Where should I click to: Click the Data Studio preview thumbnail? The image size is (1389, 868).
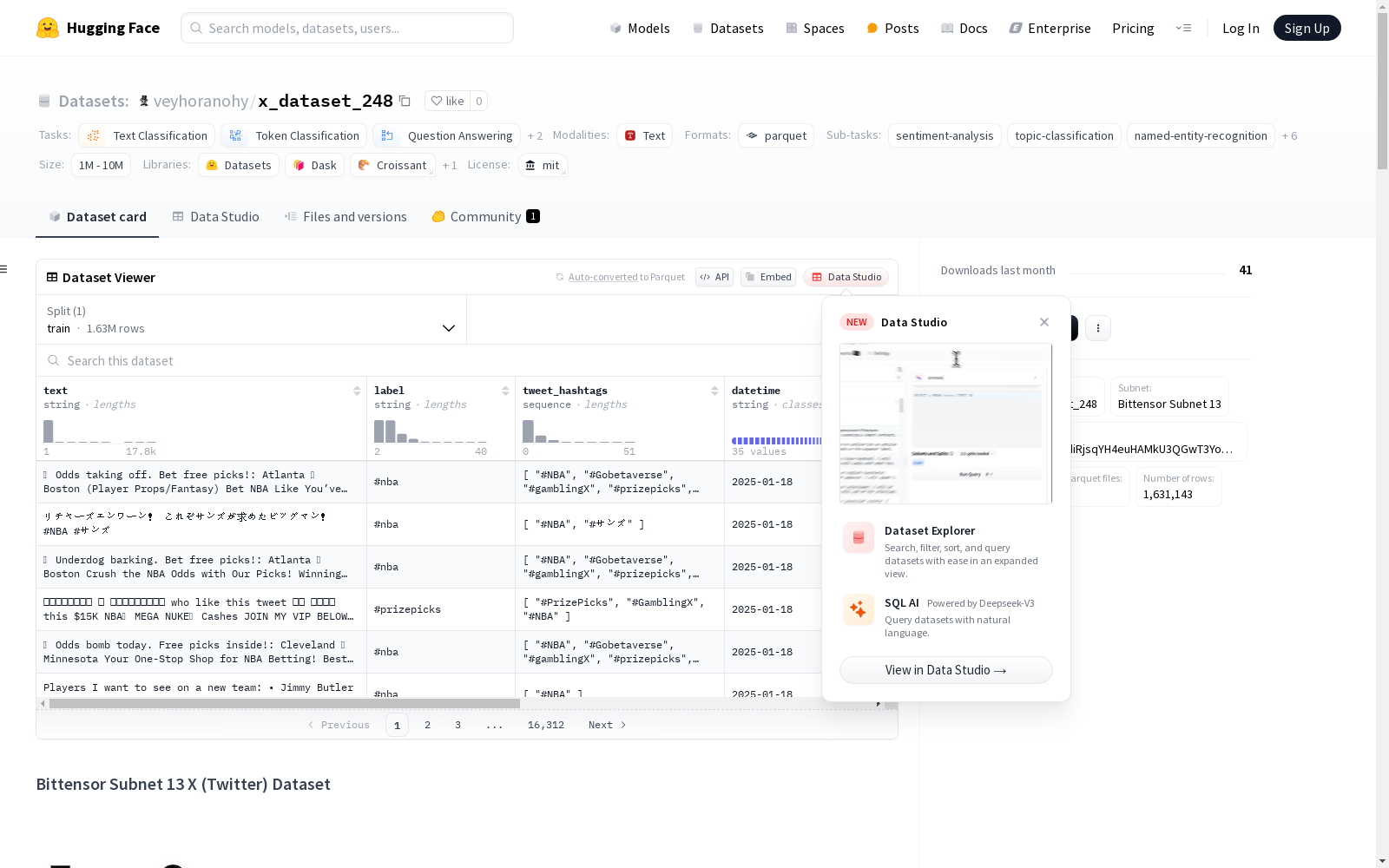click(x=946, y=424)
